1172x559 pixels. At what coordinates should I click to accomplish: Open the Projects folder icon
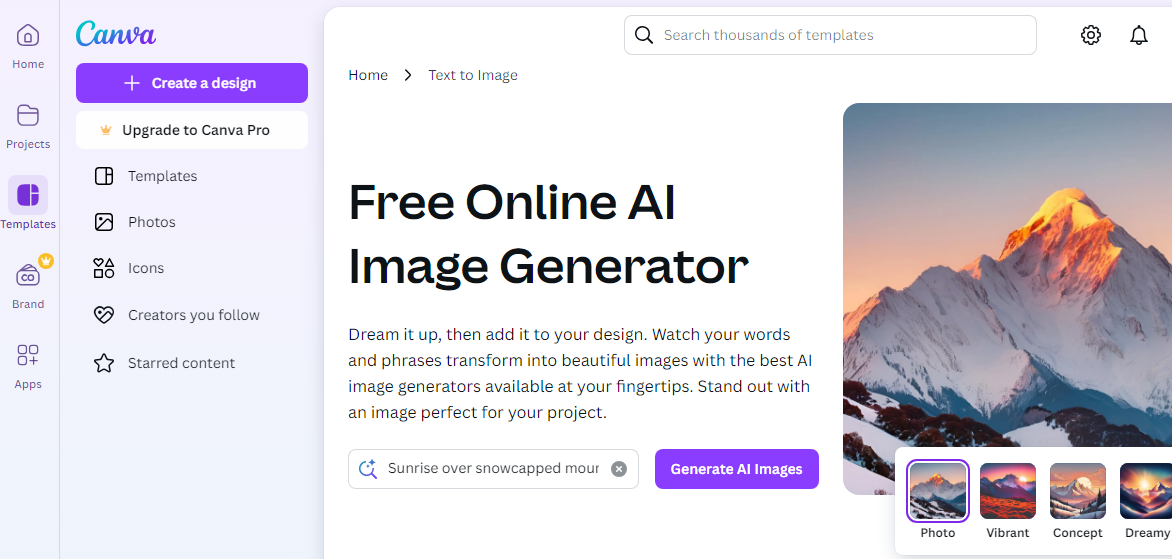[28, 115]
